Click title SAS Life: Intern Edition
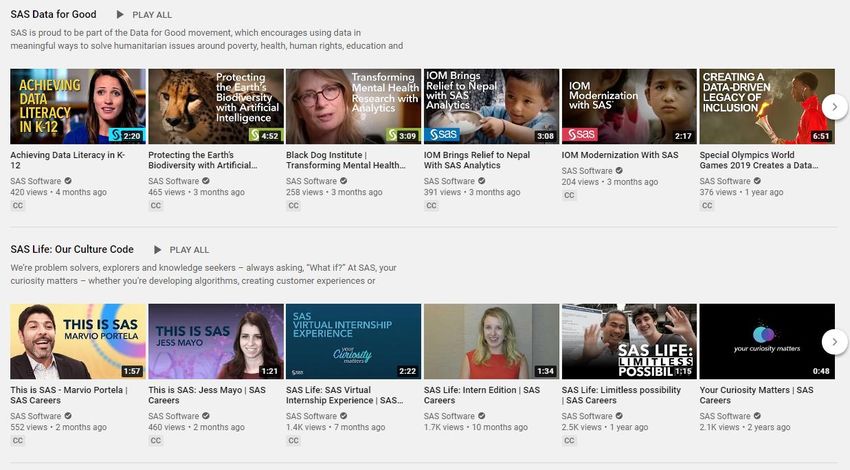 point(482,395)
